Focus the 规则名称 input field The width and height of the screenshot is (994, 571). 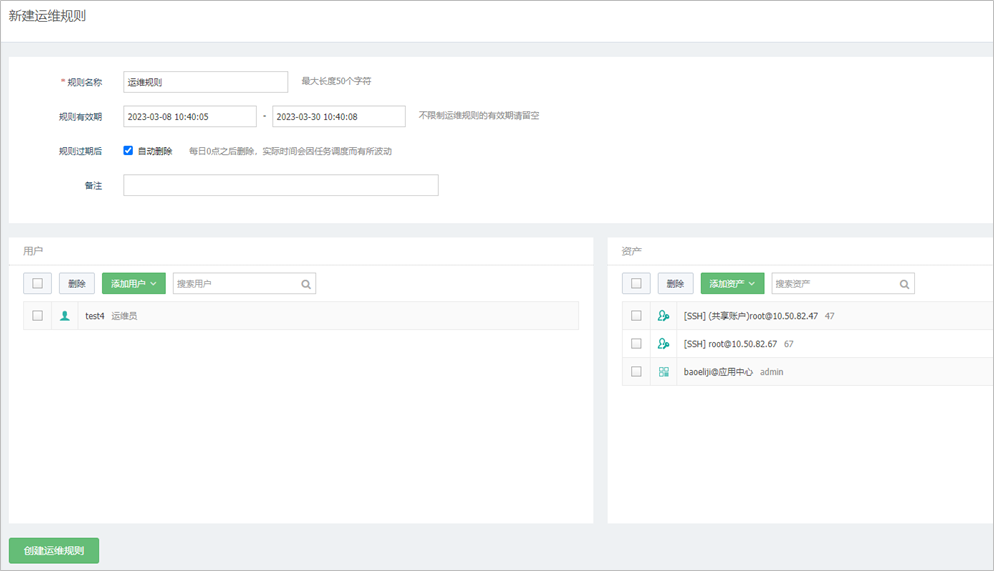coord(205,82)
